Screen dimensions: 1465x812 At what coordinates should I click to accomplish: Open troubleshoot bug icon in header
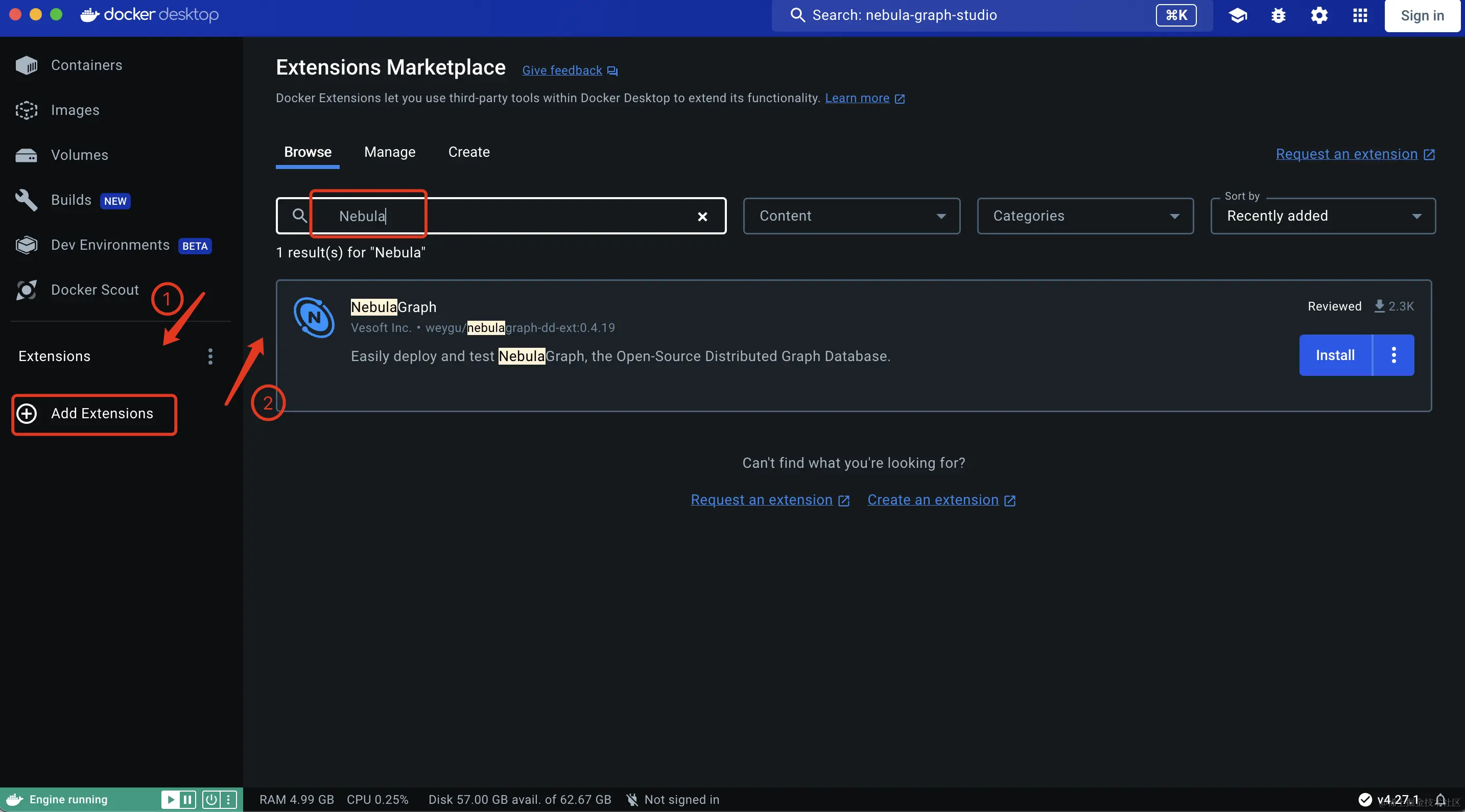[x=1279, y=15]
